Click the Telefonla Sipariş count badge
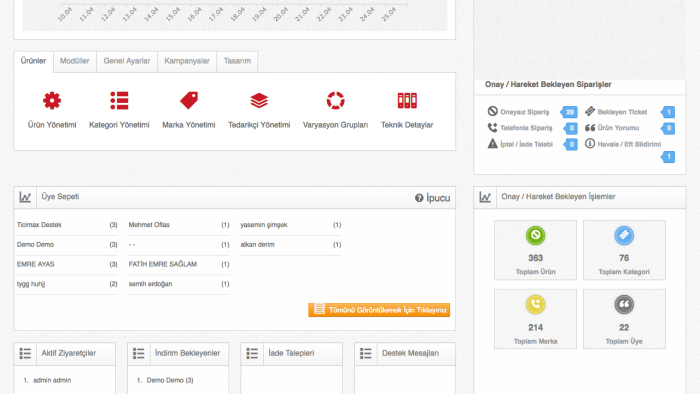This screenshot has height=394, width=700. click(x=571, y=129)
